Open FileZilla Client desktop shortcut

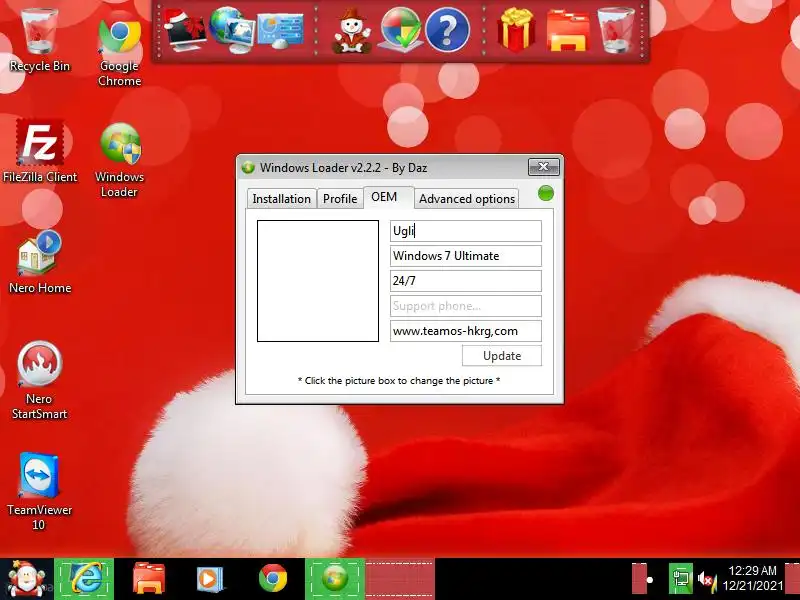40,151
